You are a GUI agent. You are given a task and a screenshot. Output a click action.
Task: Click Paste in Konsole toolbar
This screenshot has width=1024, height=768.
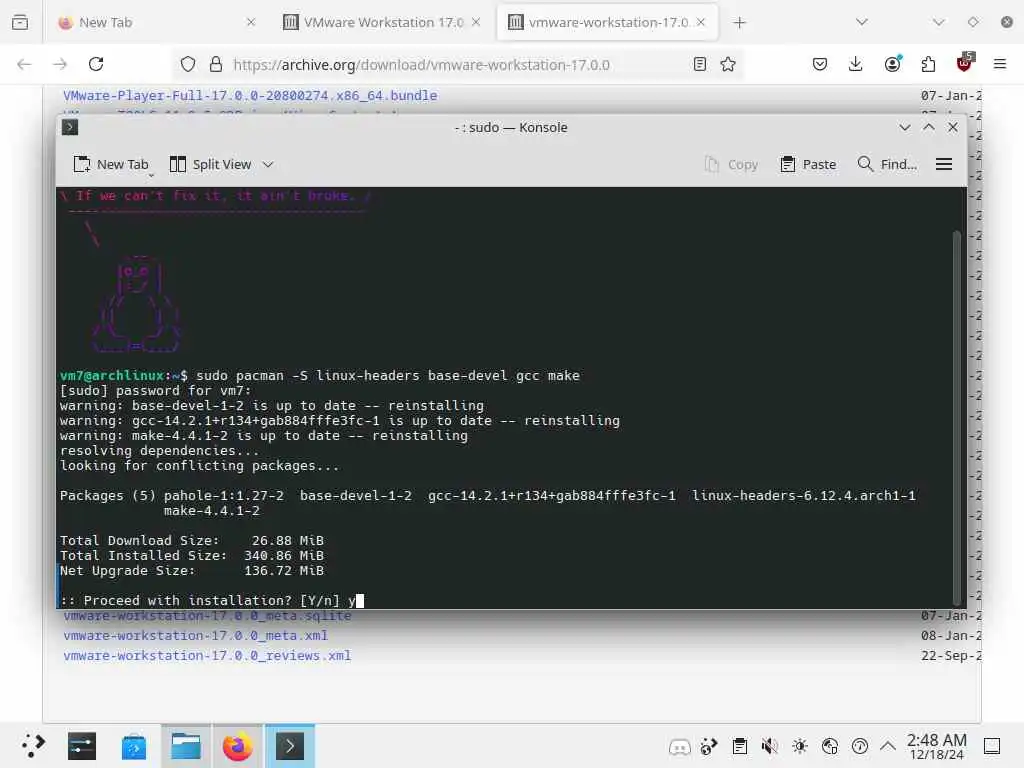pyautogui.click(x=808, y=165)
